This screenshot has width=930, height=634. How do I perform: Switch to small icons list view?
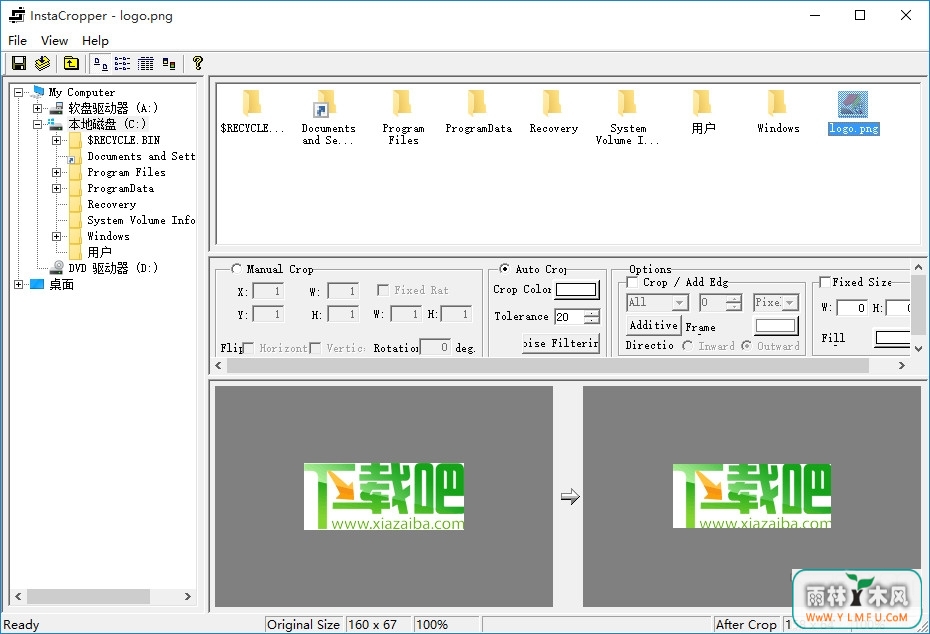pyautogui.click(x=122, y=63)
